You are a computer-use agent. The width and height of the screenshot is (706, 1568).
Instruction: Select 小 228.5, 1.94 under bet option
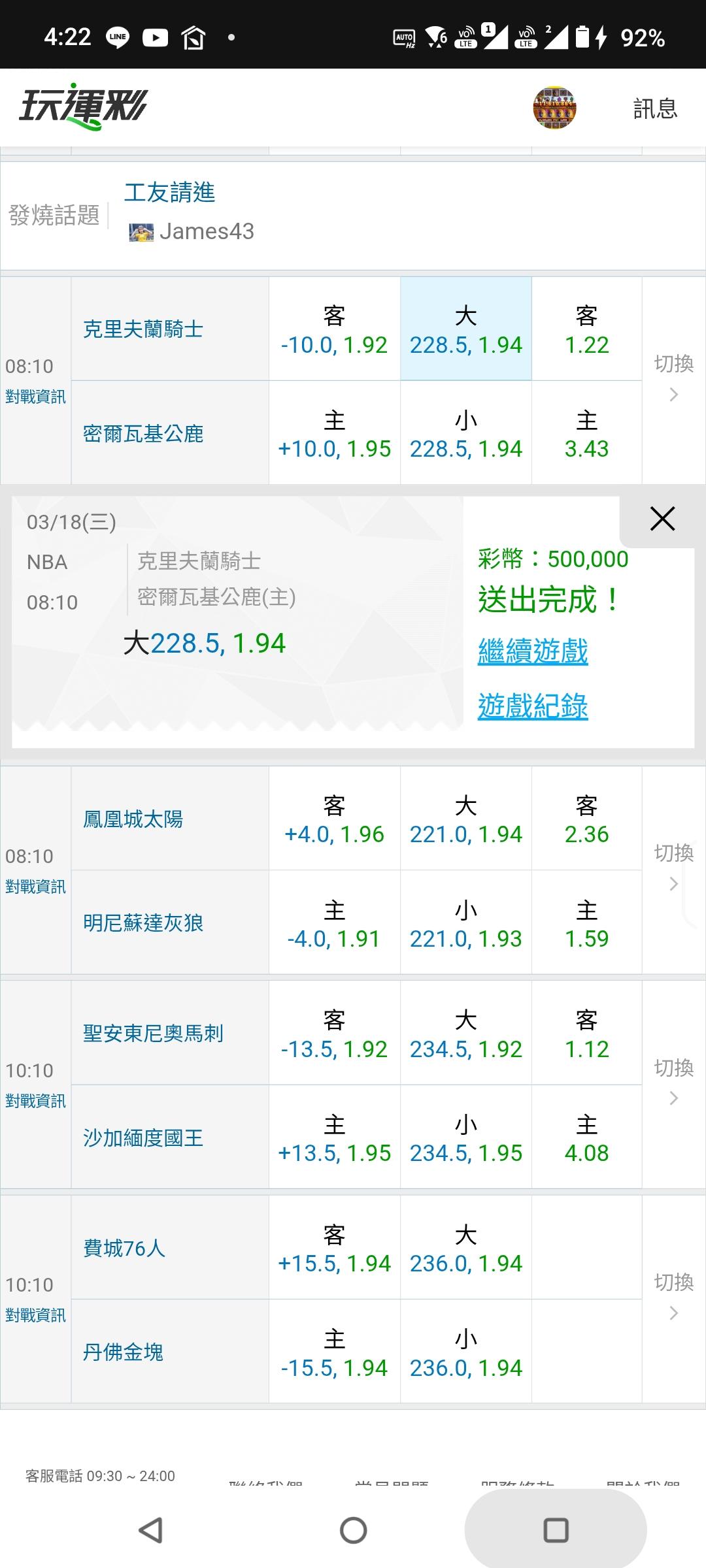465,434
